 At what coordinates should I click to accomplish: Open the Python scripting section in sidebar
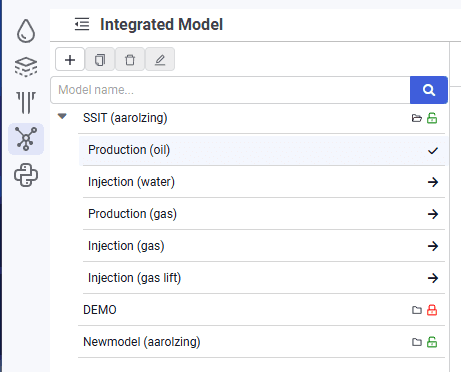26,175
